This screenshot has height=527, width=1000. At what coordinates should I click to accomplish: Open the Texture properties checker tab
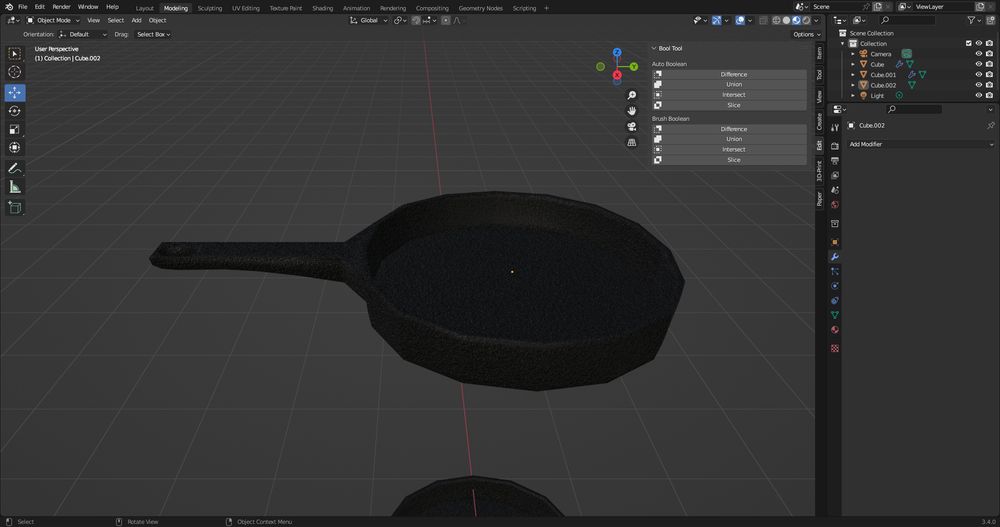coord(835,348)
